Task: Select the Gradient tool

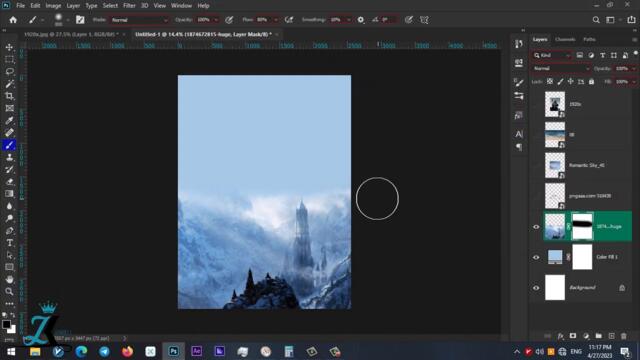Action: click(9, 194)
